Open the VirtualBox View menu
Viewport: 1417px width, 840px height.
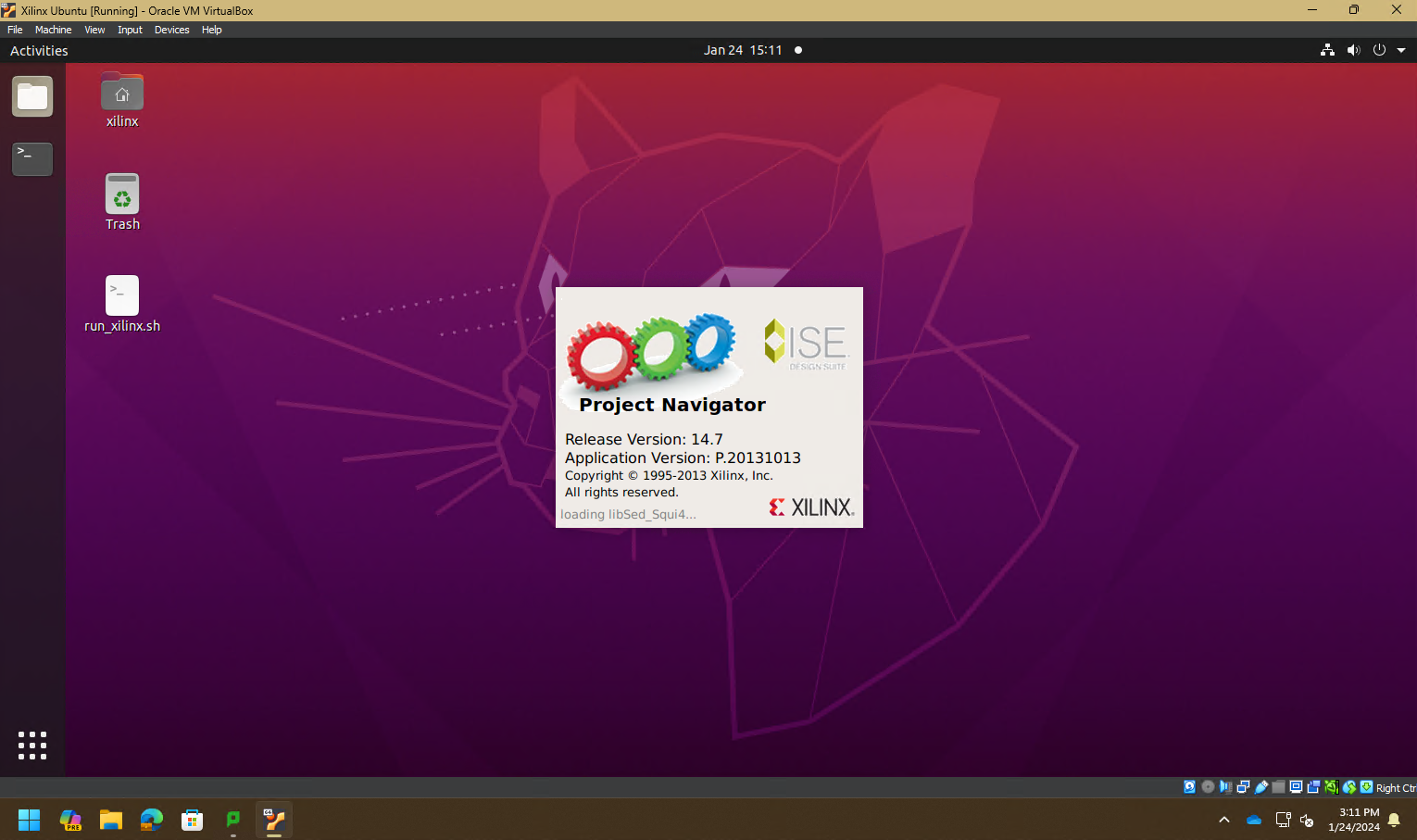click(94, 30)
